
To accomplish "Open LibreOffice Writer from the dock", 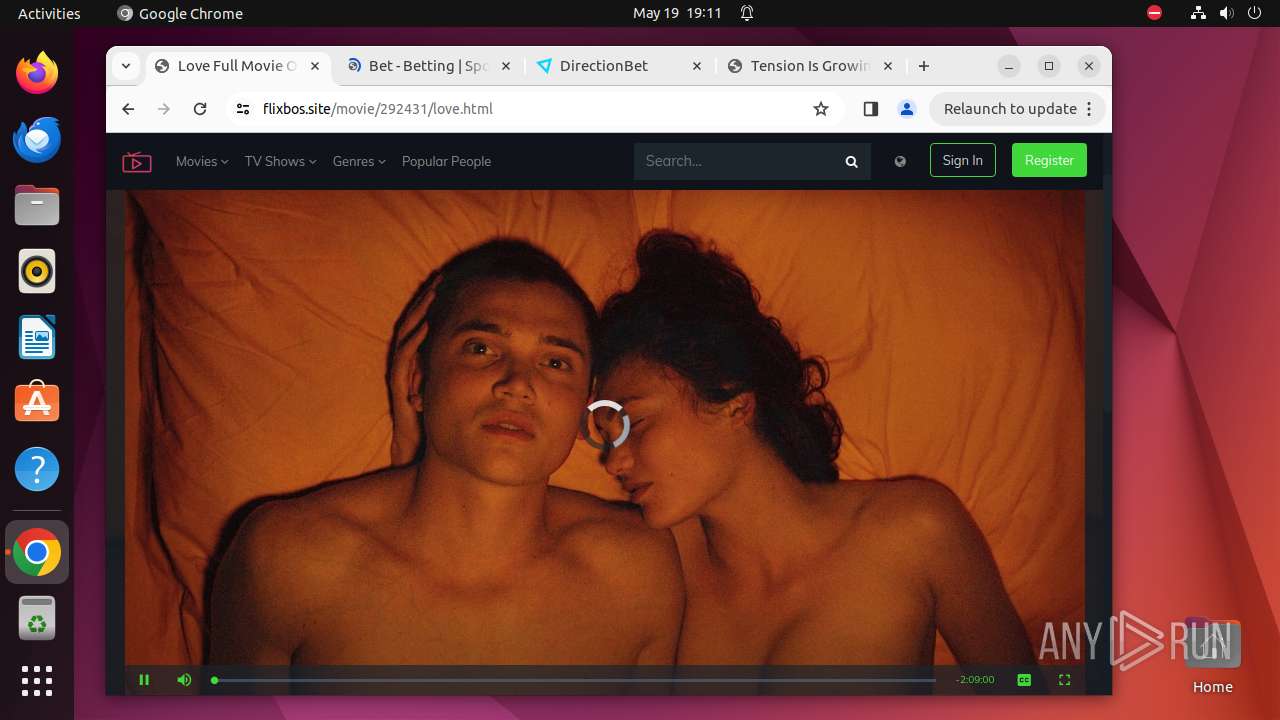I will (x=37, y=337).
